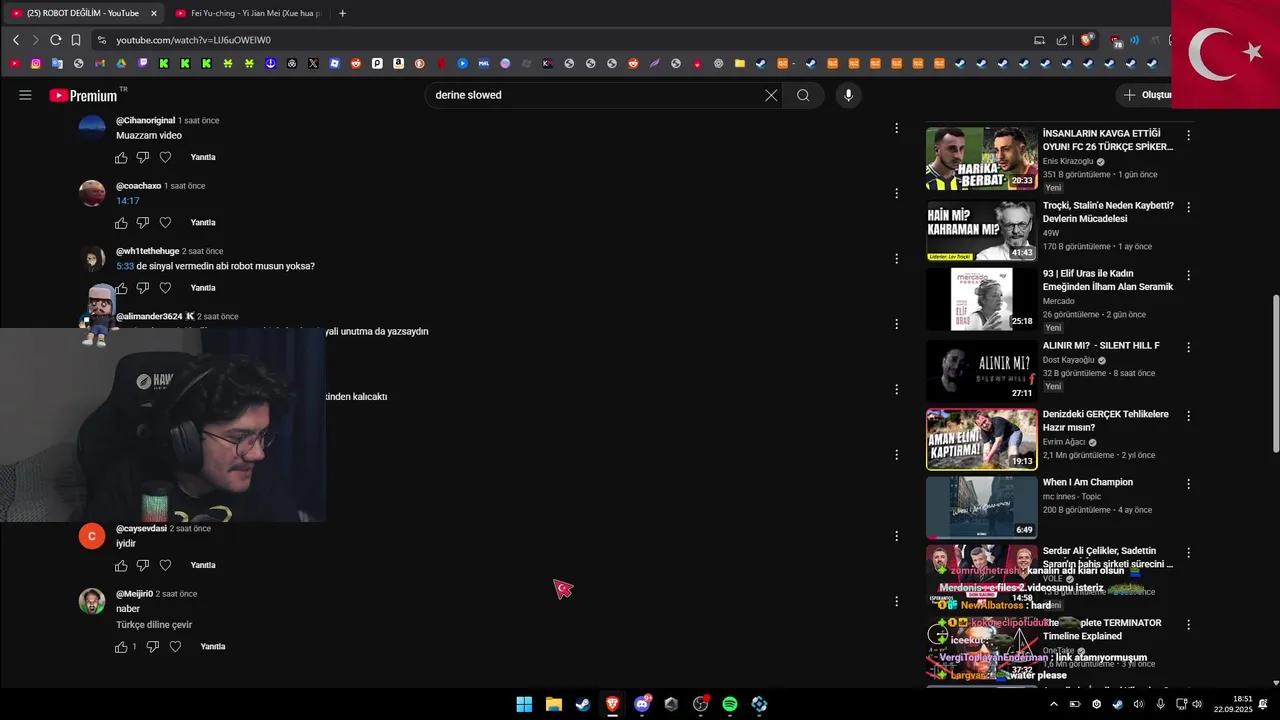This screenshot has width=1280, height=720.
Task: Clear the search query with the X
Action: (771, 95)
